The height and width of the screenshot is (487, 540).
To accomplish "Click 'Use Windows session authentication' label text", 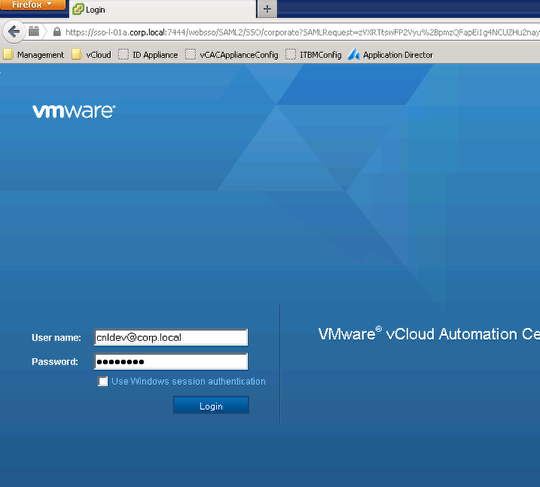I will 188,382.
